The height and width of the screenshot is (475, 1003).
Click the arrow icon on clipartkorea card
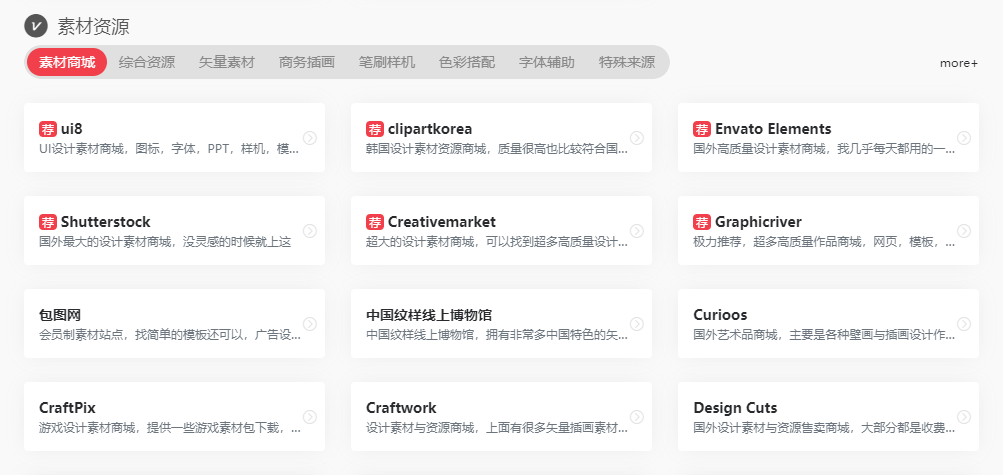pyautogui.click(x=636, y=137)
